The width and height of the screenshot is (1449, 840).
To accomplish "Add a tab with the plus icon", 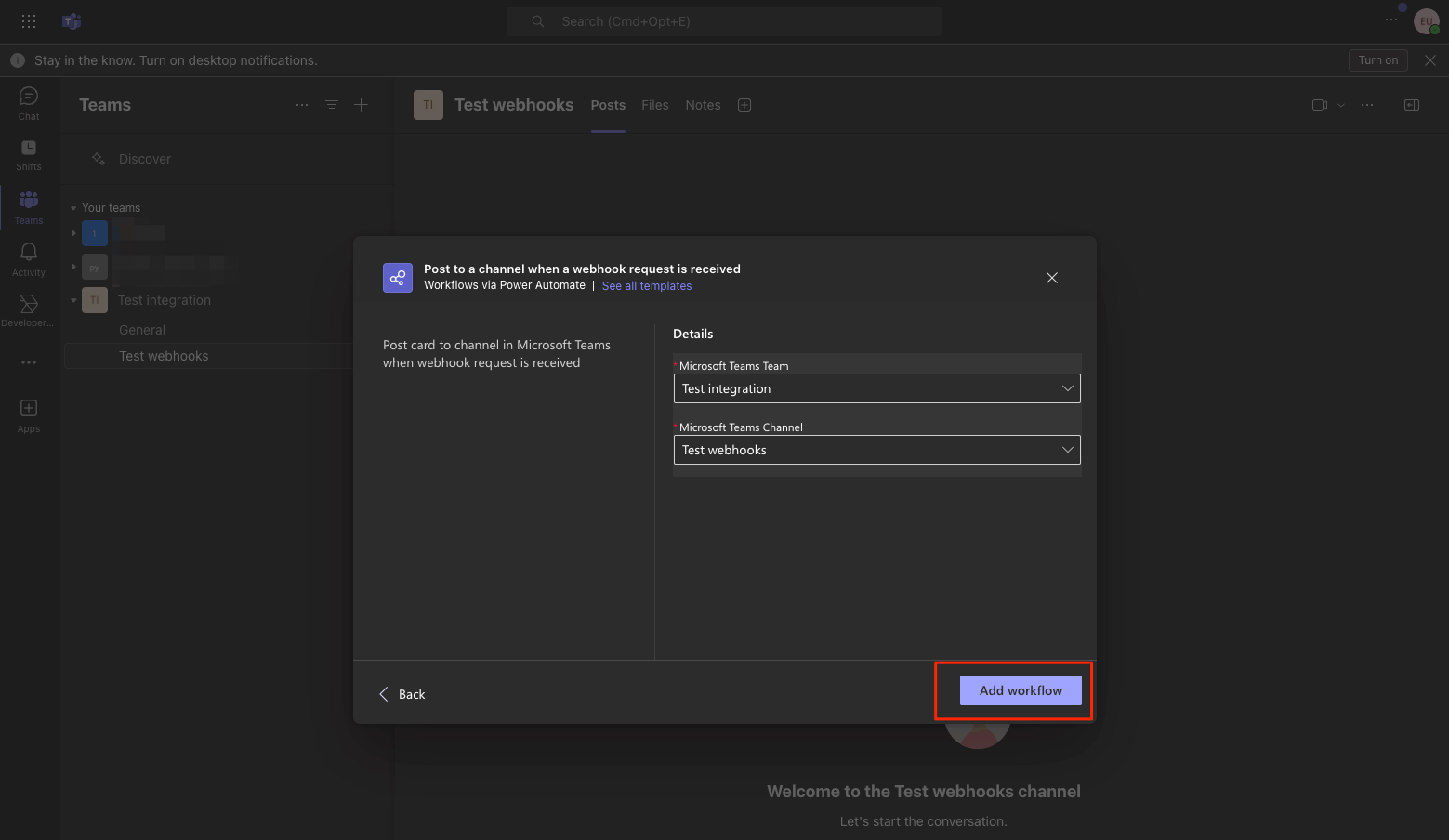I will 744,105.
